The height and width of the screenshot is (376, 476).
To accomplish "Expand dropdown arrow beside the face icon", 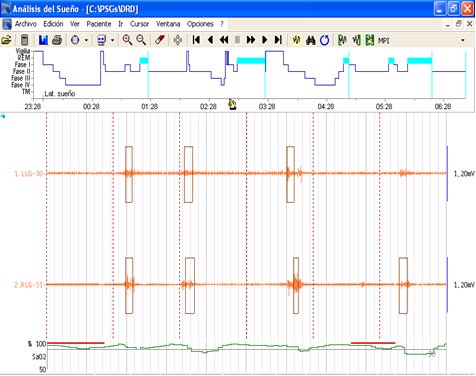I will [x=112, y=40].
